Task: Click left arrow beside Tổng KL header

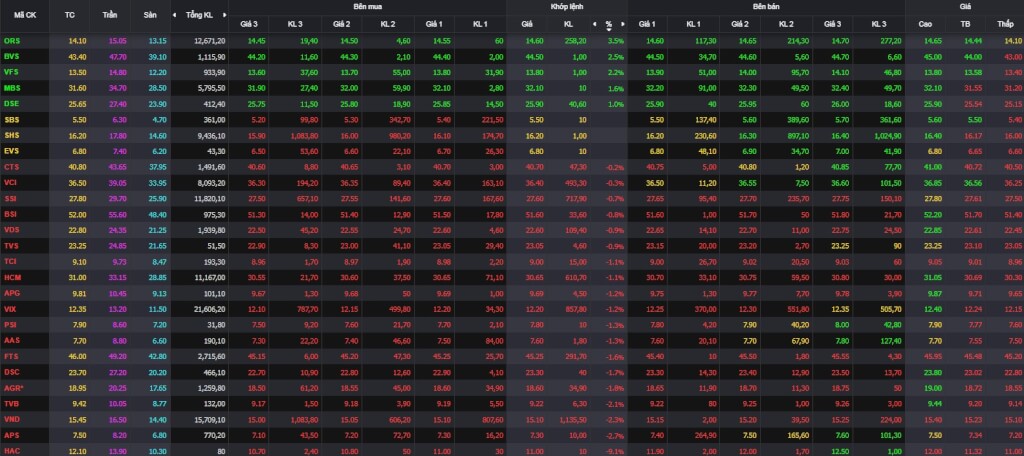Action: click(x=174, y=14)
